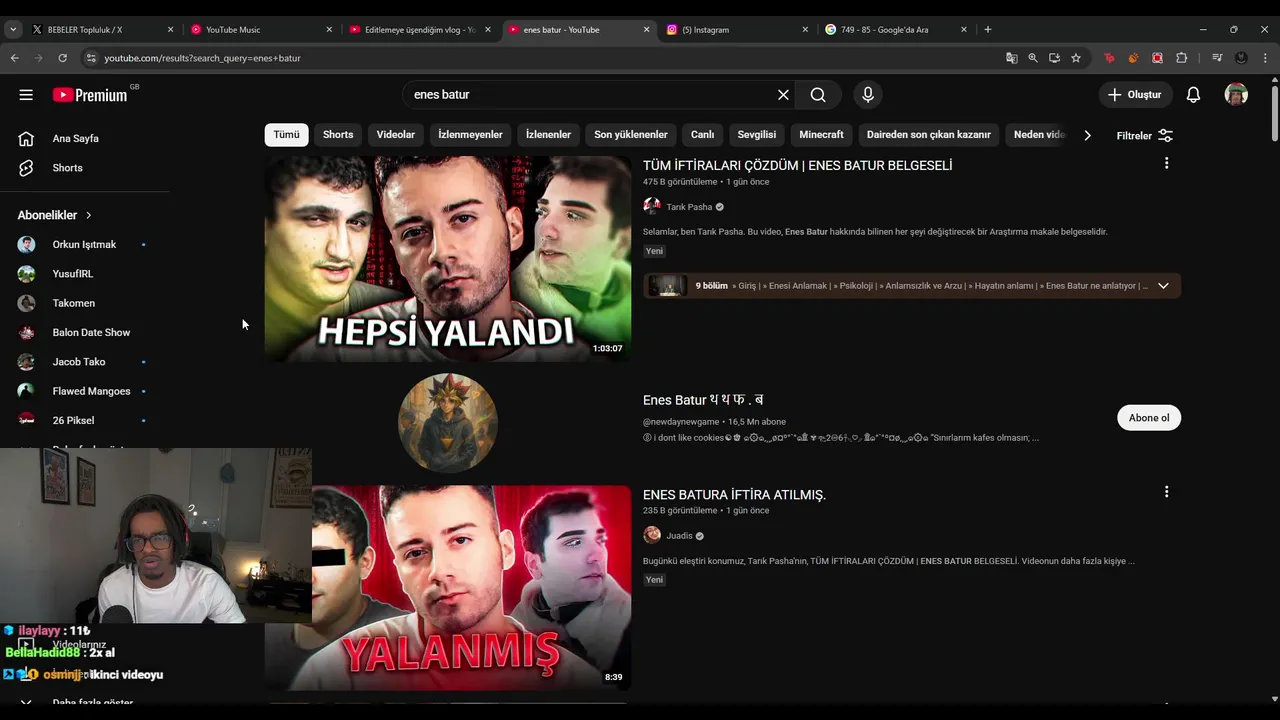Open the Oluştur create button

[1135, 95]
